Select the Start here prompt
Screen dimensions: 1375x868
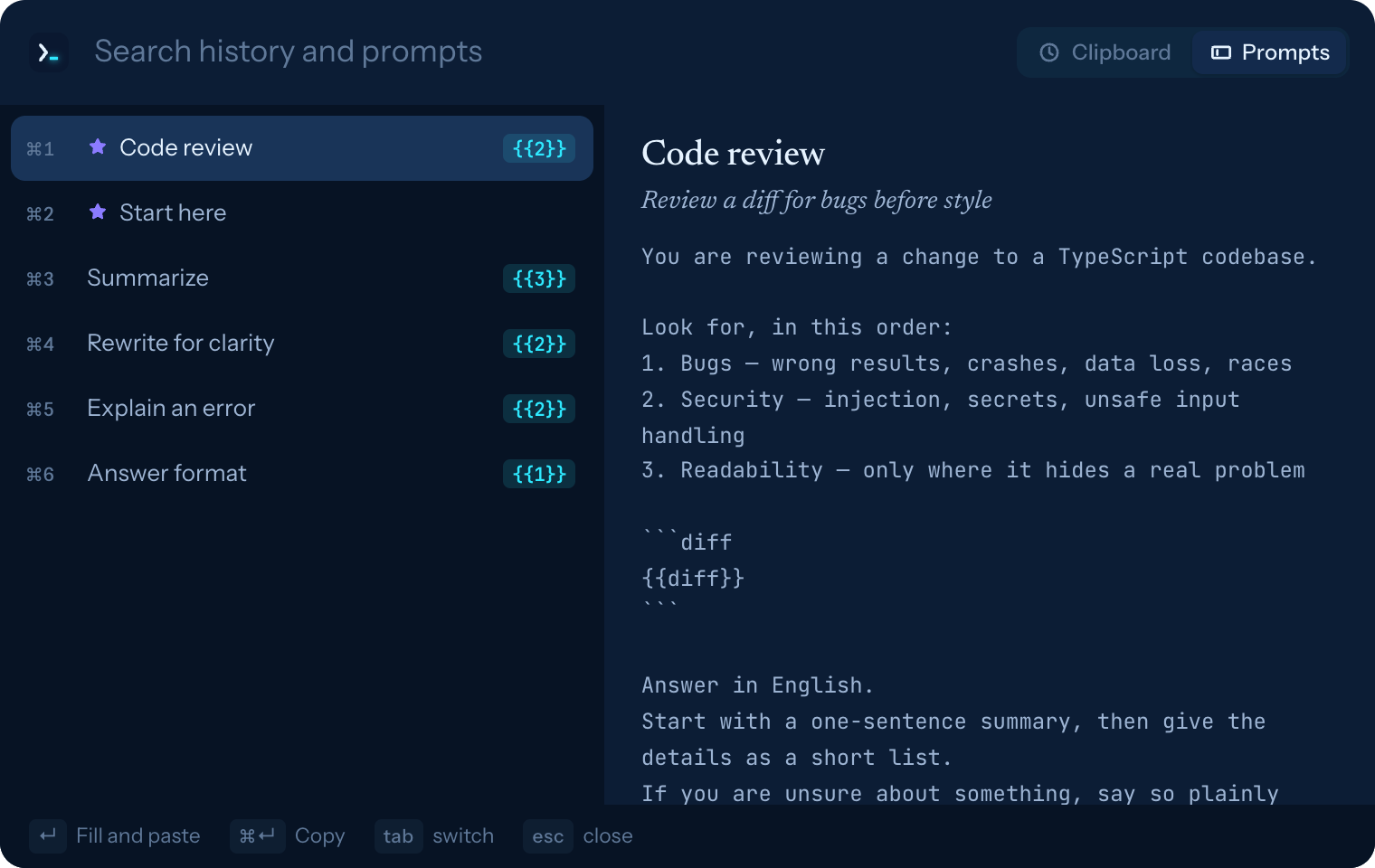(x=302, y=213)
